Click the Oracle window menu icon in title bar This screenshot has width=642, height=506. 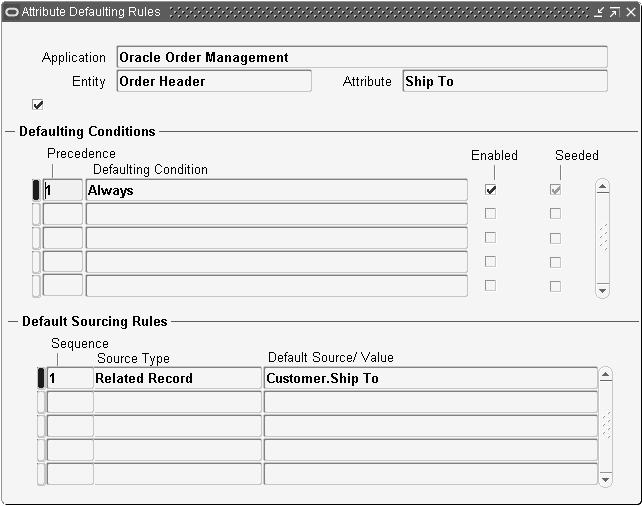point(11,12)
